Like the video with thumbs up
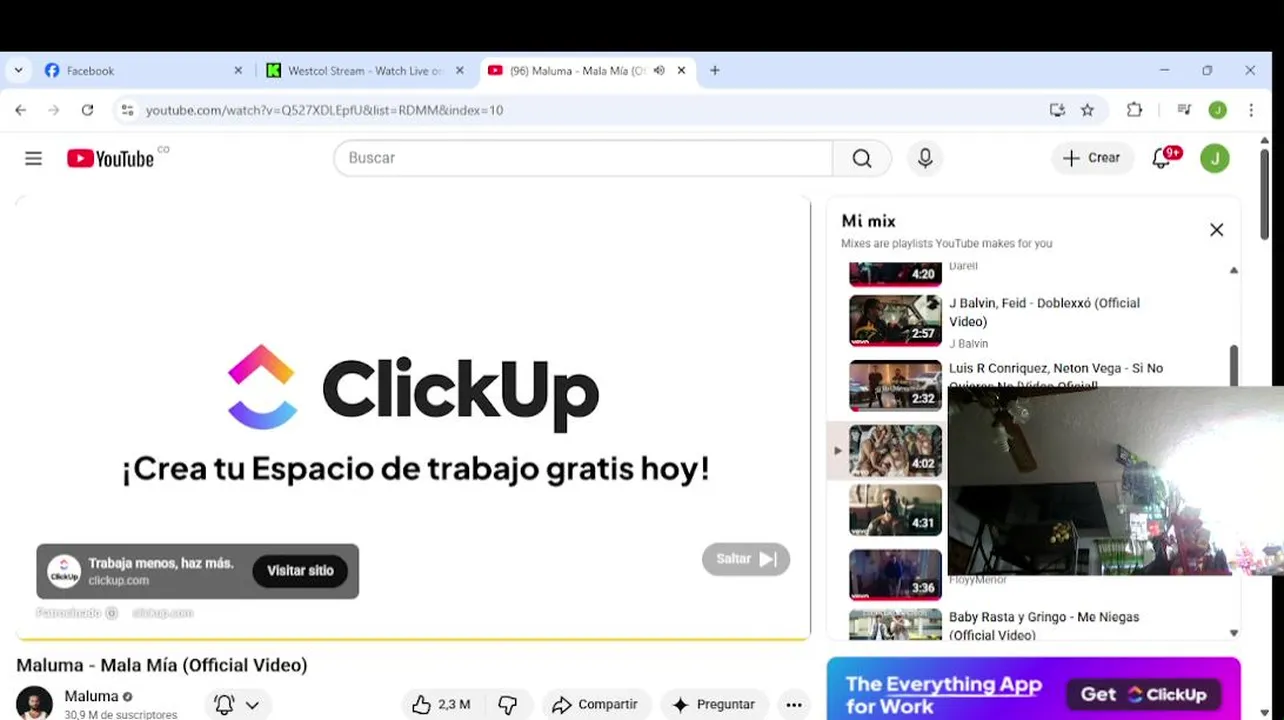This screenshot has width=1284, height=720. 441,705
